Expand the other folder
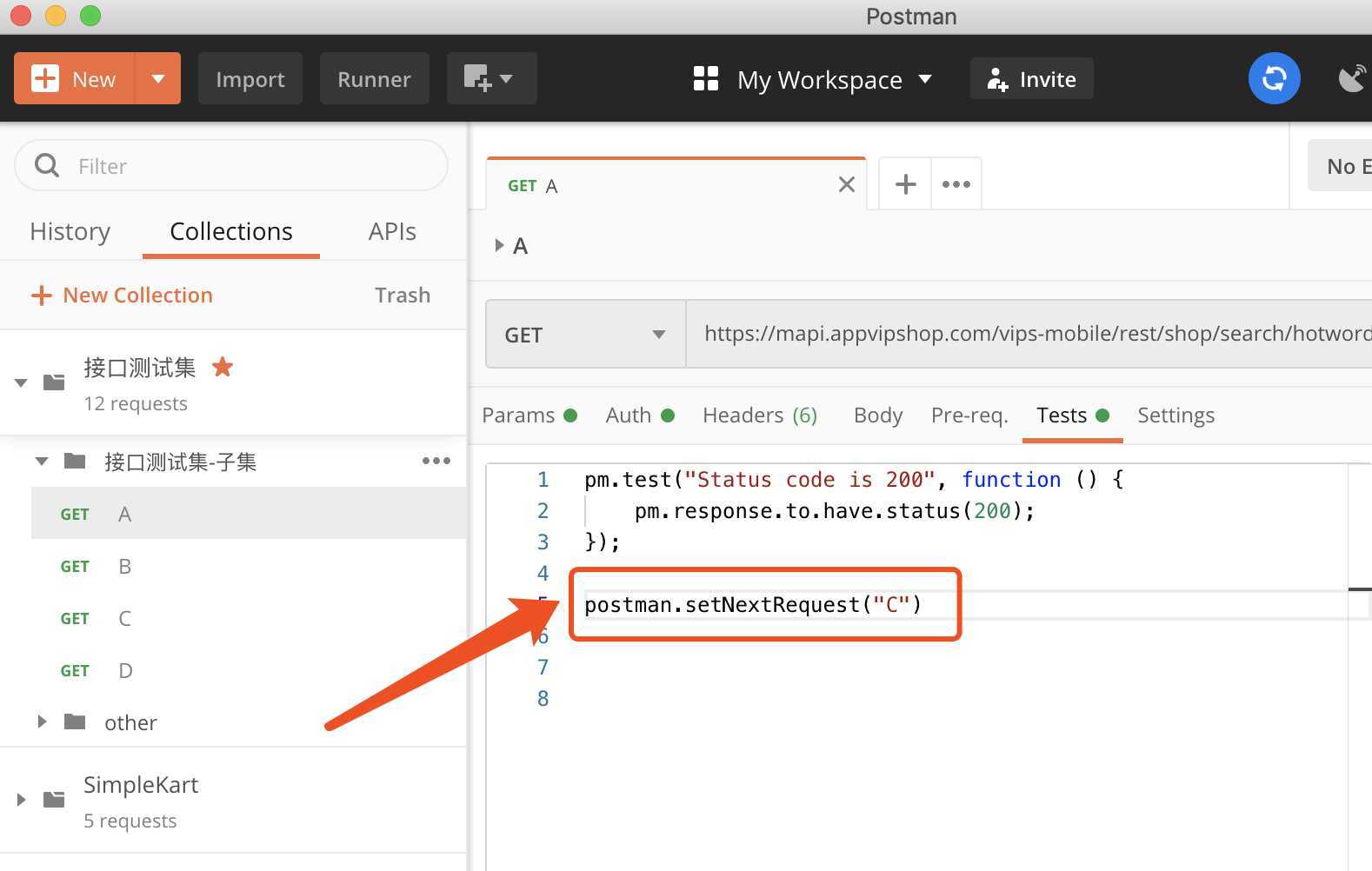 click(x=41, y=721)
